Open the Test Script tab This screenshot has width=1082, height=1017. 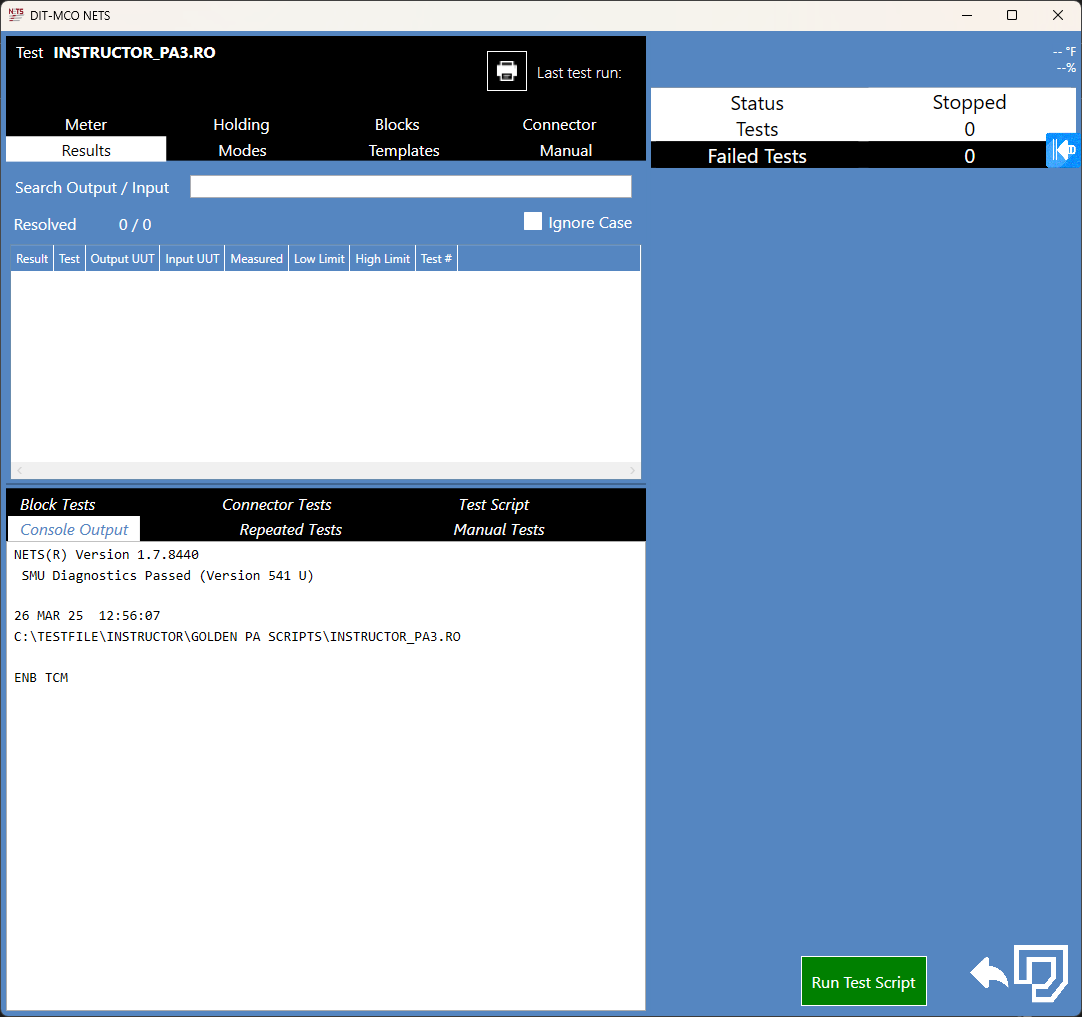click(494, 504)
